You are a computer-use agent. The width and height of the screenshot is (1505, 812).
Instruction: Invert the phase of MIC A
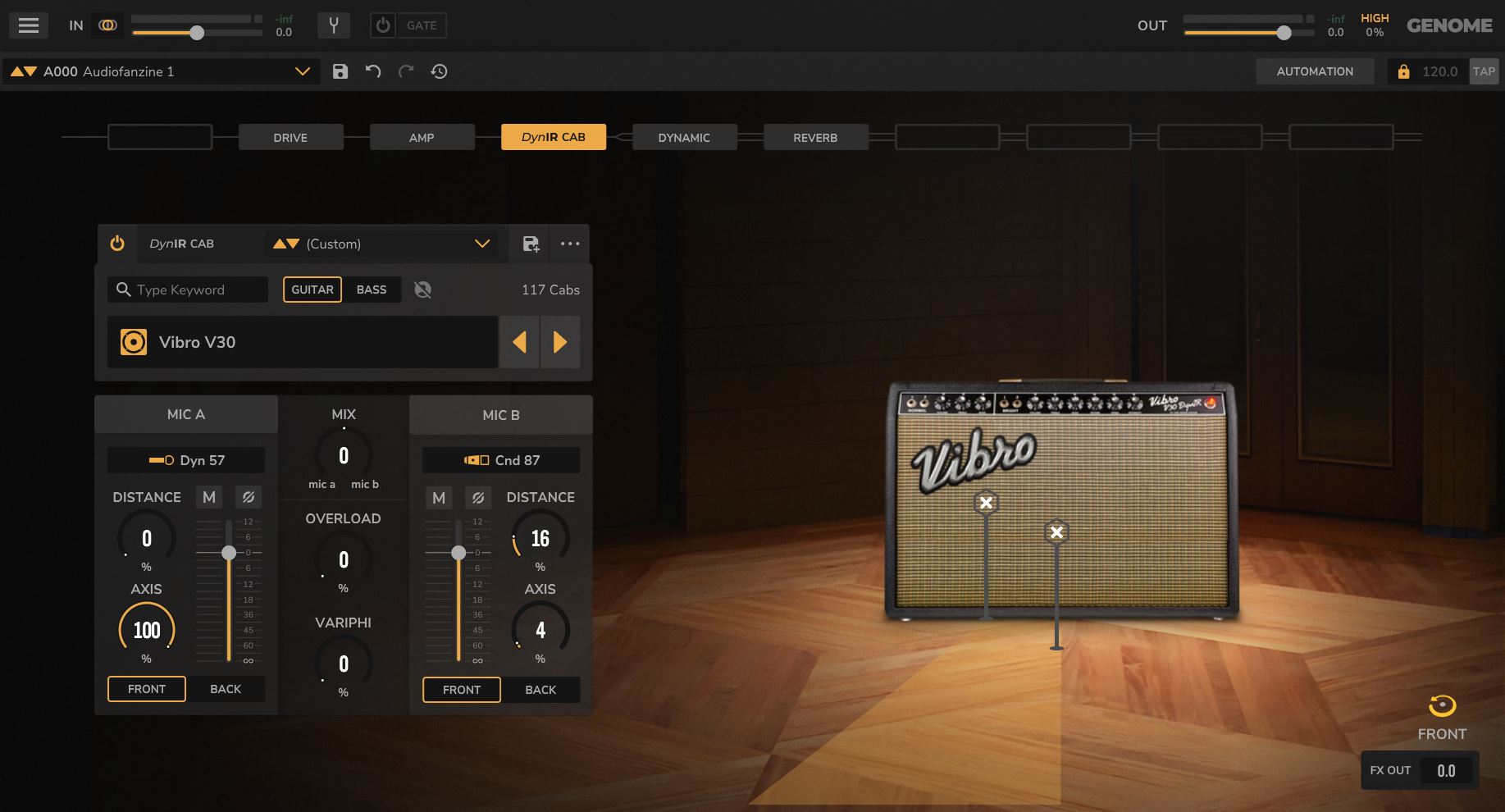[x=249, y=497]
